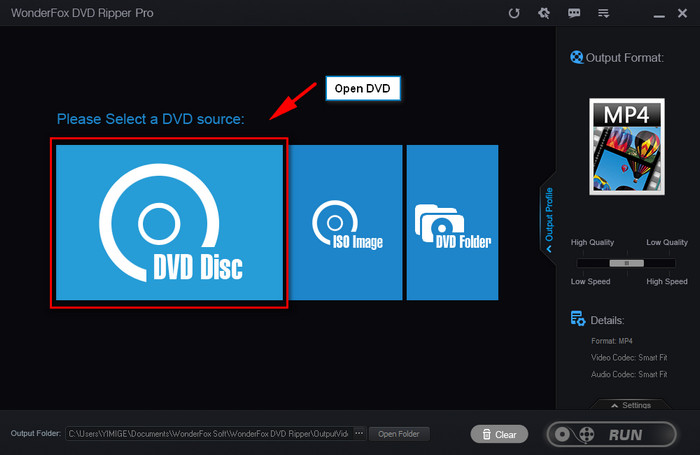Click the 'Format: MP4' detail text

(x=612, y=341)
